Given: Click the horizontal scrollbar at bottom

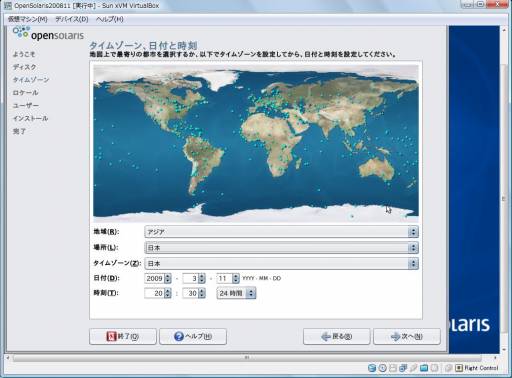Looking at the screenshot, I should [247, 358].
